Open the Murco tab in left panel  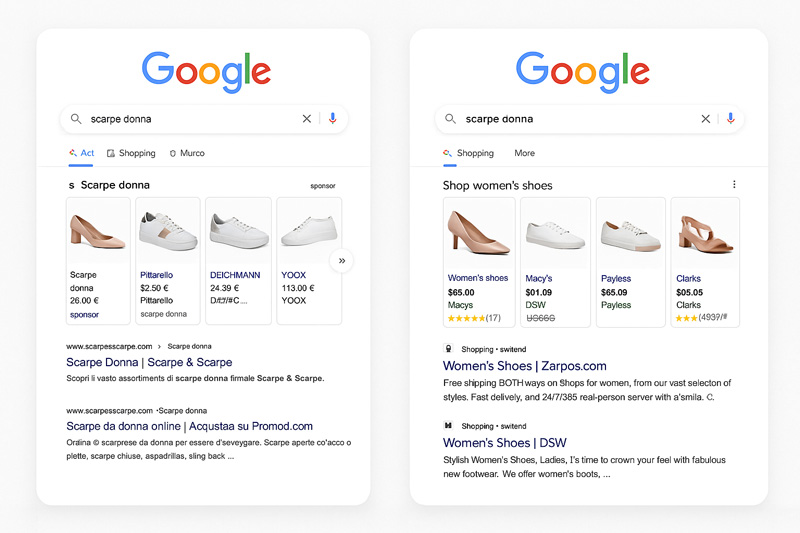[x=187, y=153]
